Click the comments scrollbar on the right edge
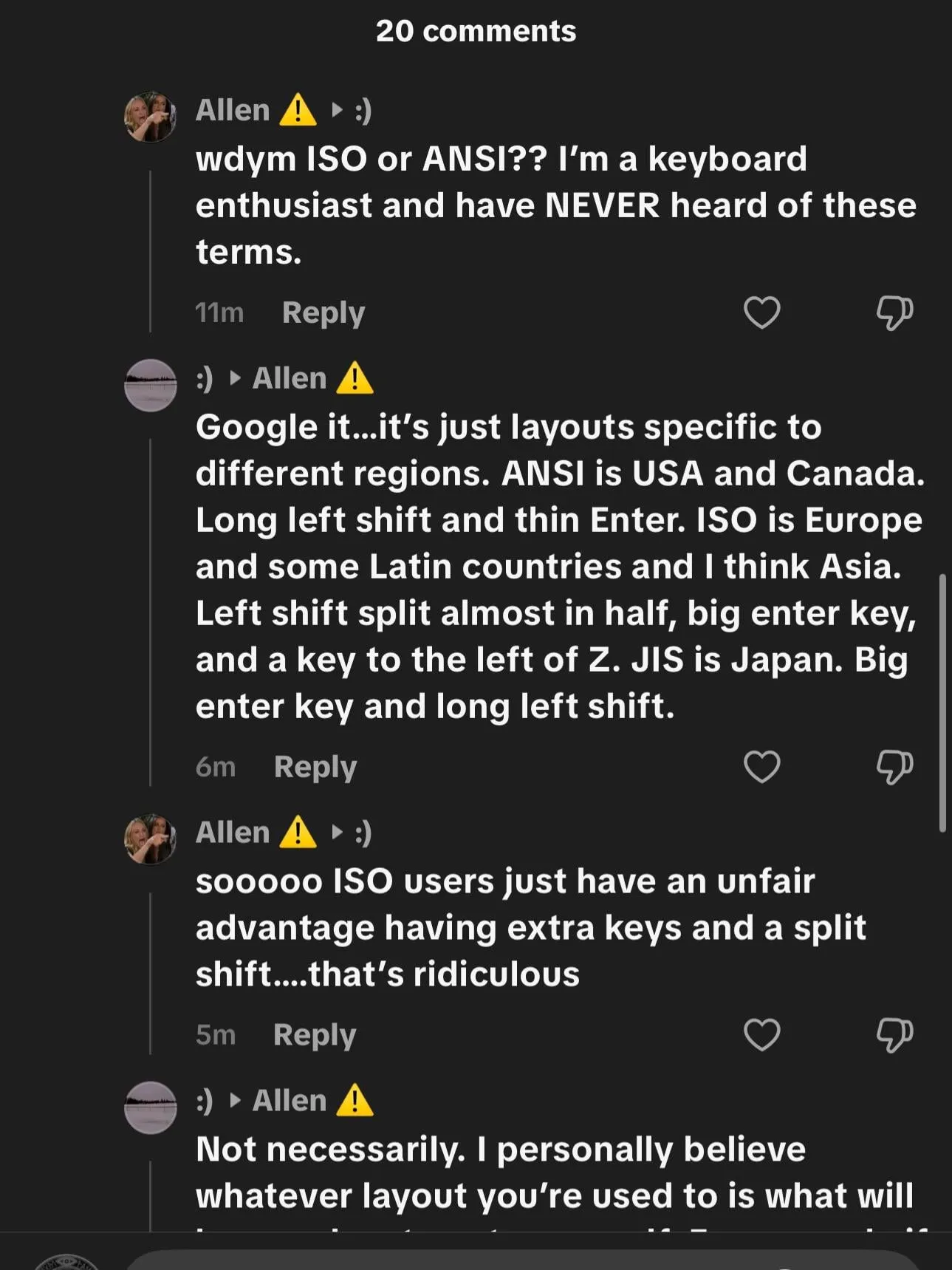 [x=942, y=702]
